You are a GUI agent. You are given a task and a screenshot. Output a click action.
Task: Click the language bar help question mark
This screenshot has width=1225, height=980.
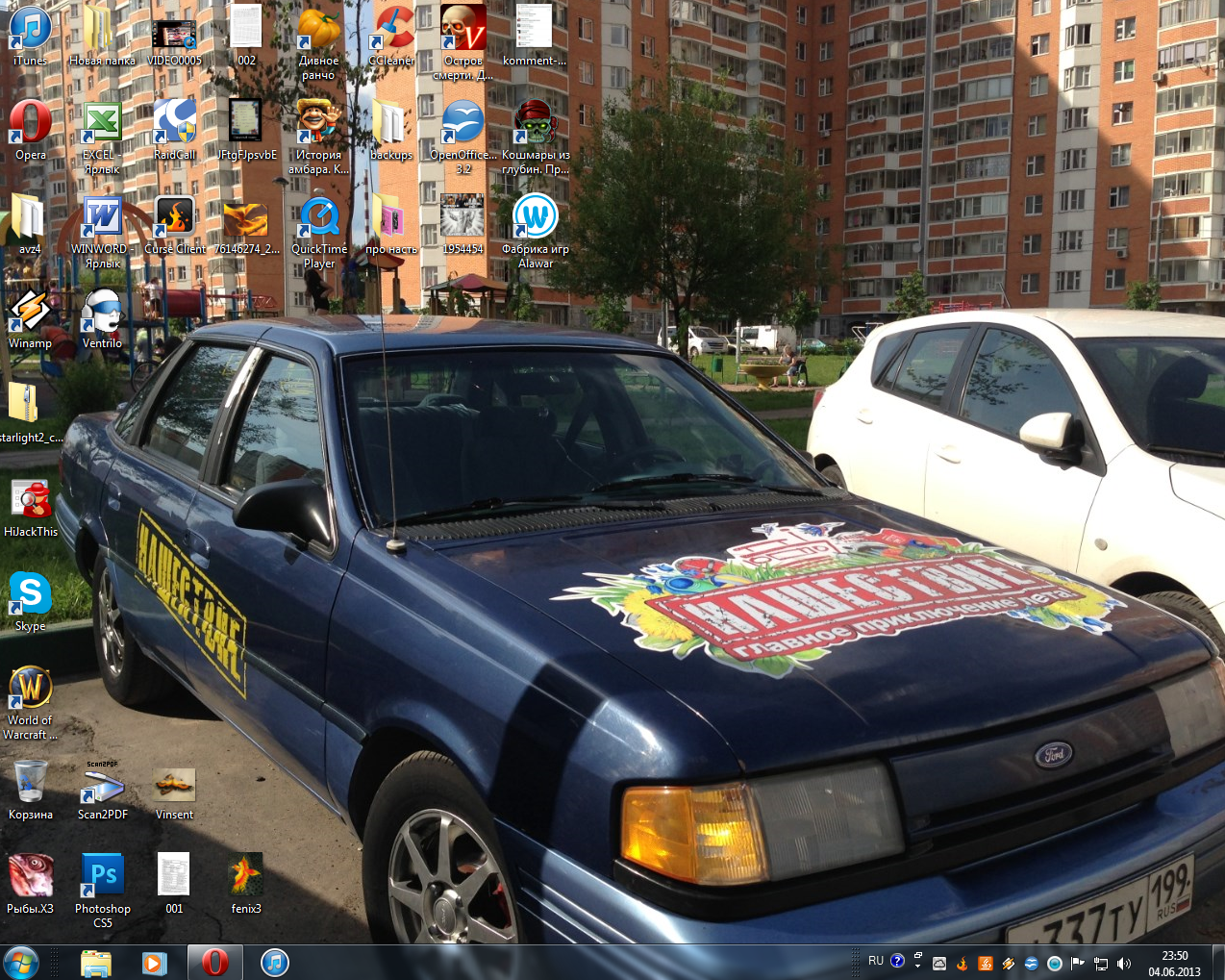(898, 961)
